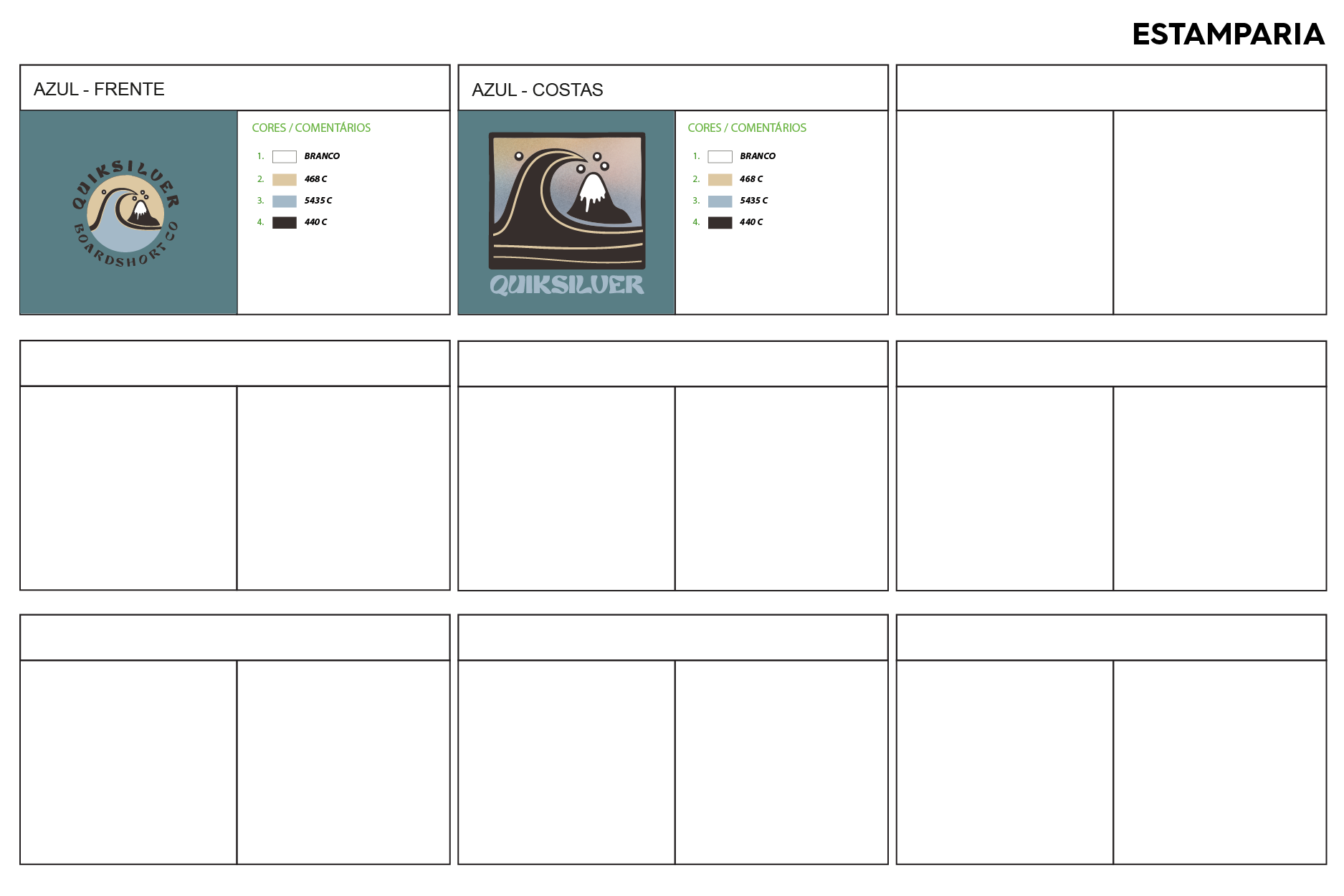Click the 5435 C text in Frente color list
Image resolution: width=1344 pixels, height=896 pixels.
point(318,201)
